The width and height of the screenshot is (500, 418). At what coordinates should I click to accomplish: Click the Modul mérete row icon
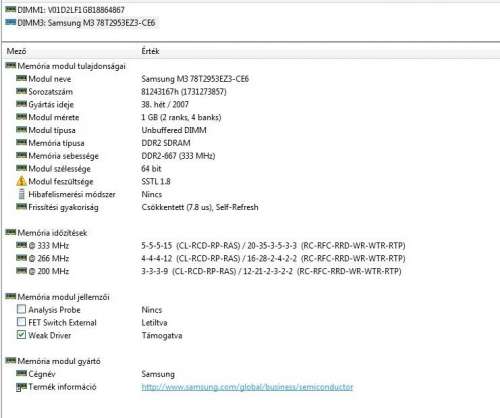click(21, 117)
